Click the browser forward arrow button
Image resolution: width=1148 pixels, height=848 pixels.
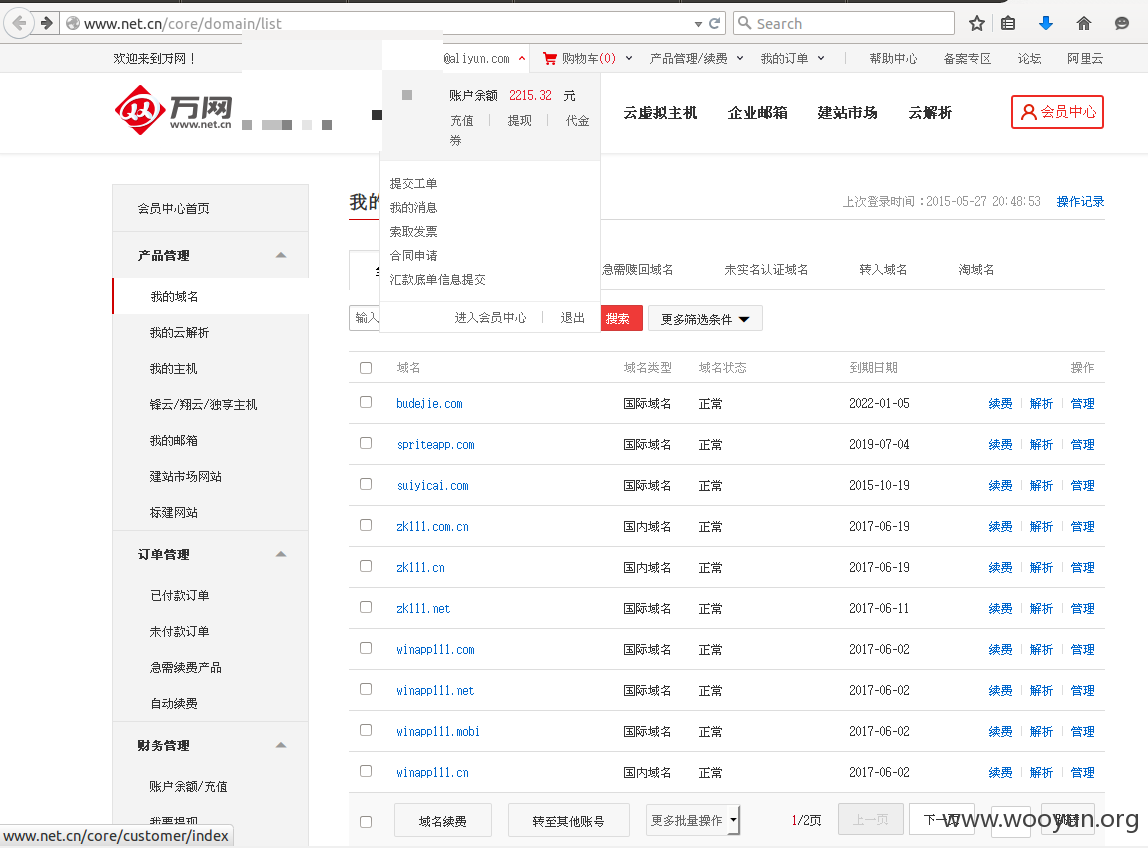47,23
